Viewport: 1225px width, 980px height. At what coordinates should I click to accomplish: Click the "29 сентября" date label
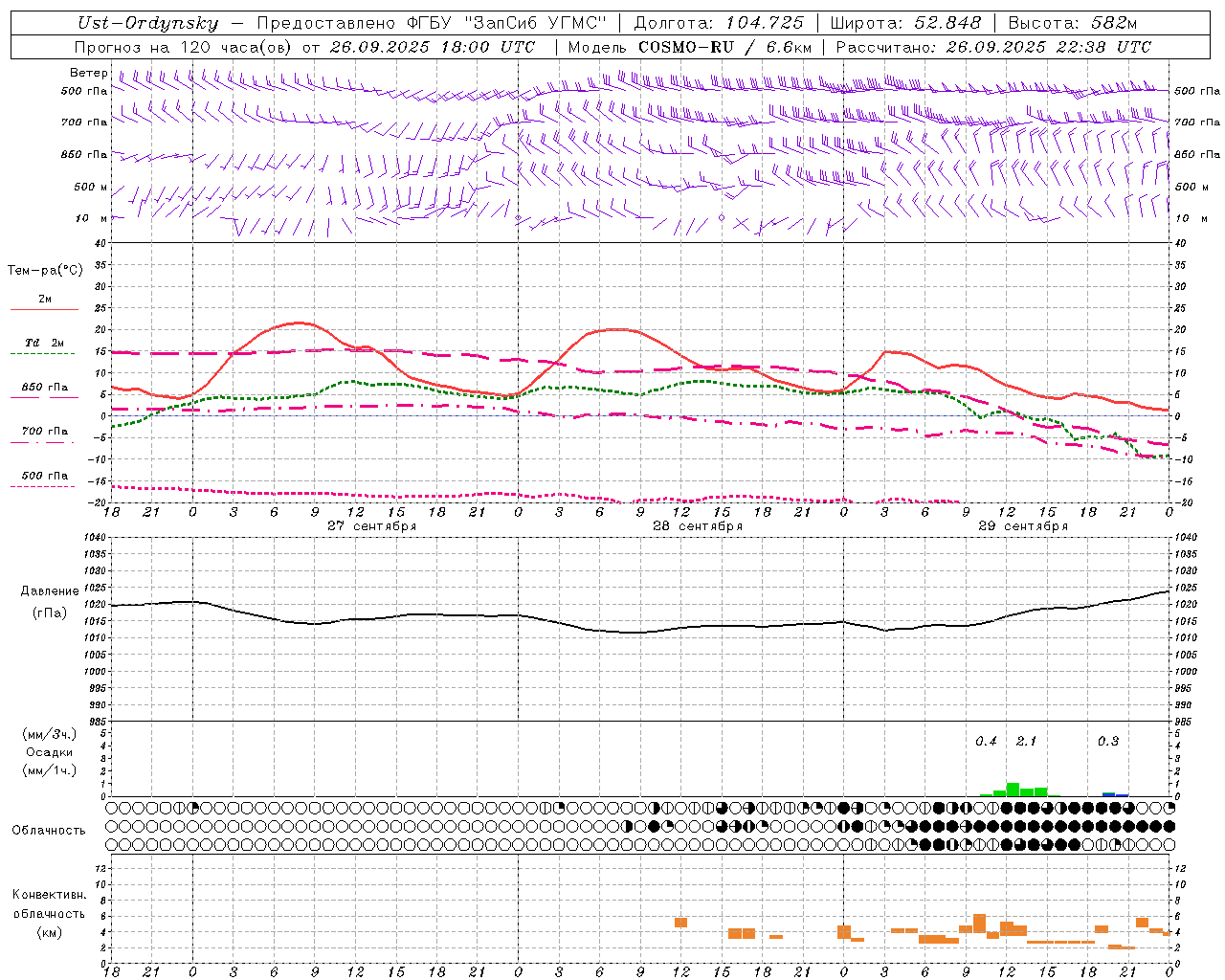[1022, 526]
